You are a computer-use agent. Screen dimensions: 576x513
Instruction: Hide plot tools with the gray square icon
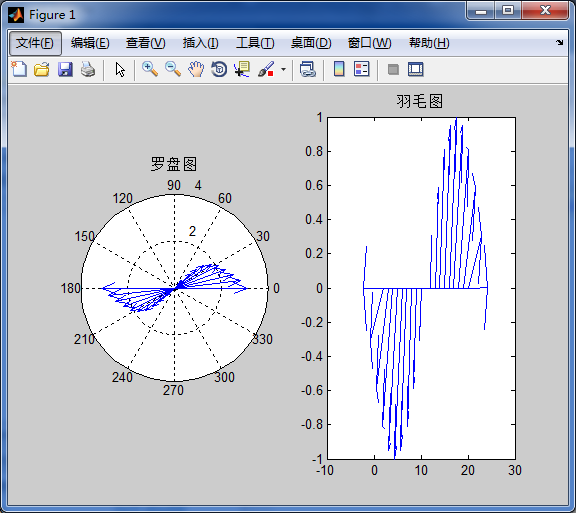[x=393, y=69]
